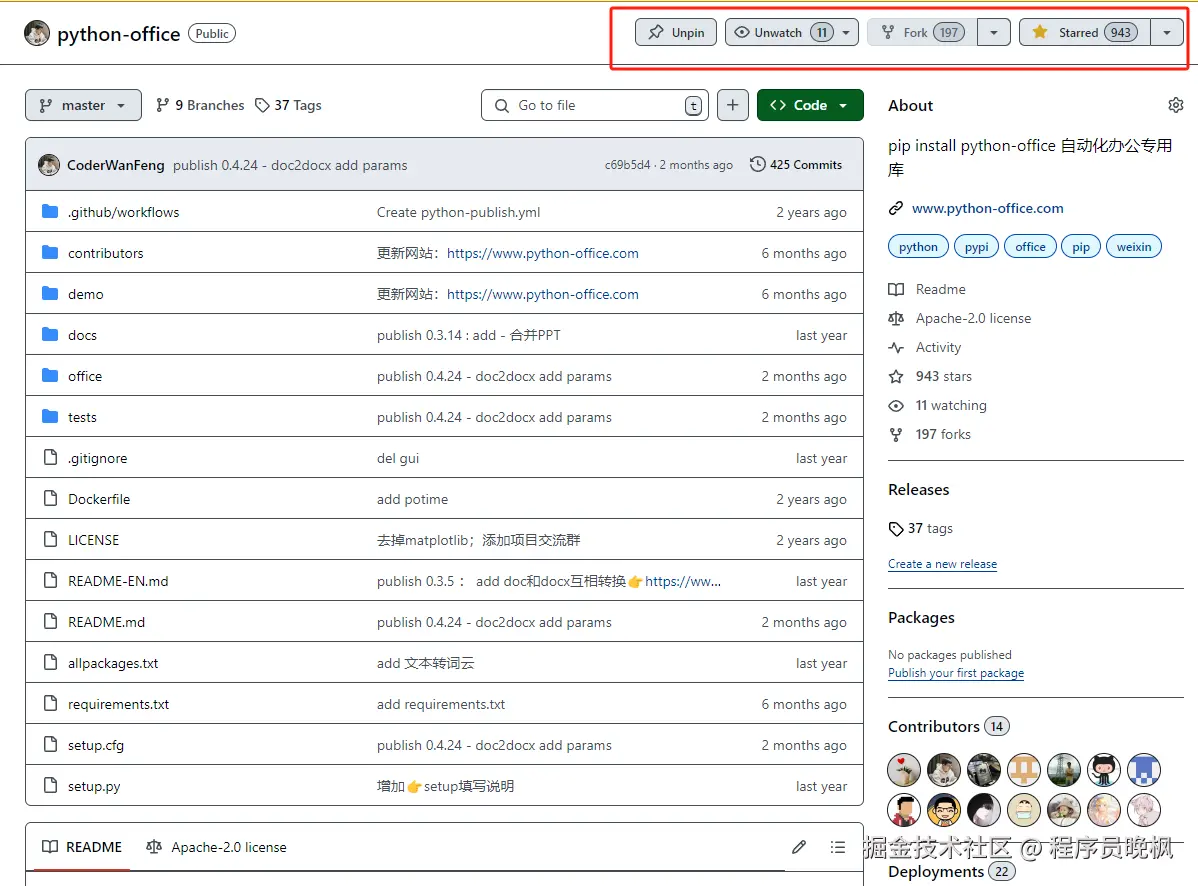Open the 37 tags link under Releases
This screenshot has width=1198, height=886.
point(921,529)
